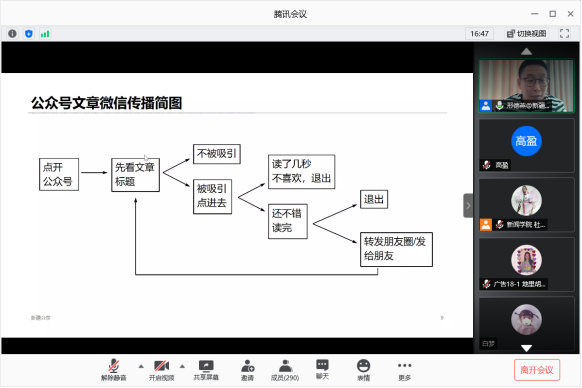Click the red 离开会议 leave button

537,370
